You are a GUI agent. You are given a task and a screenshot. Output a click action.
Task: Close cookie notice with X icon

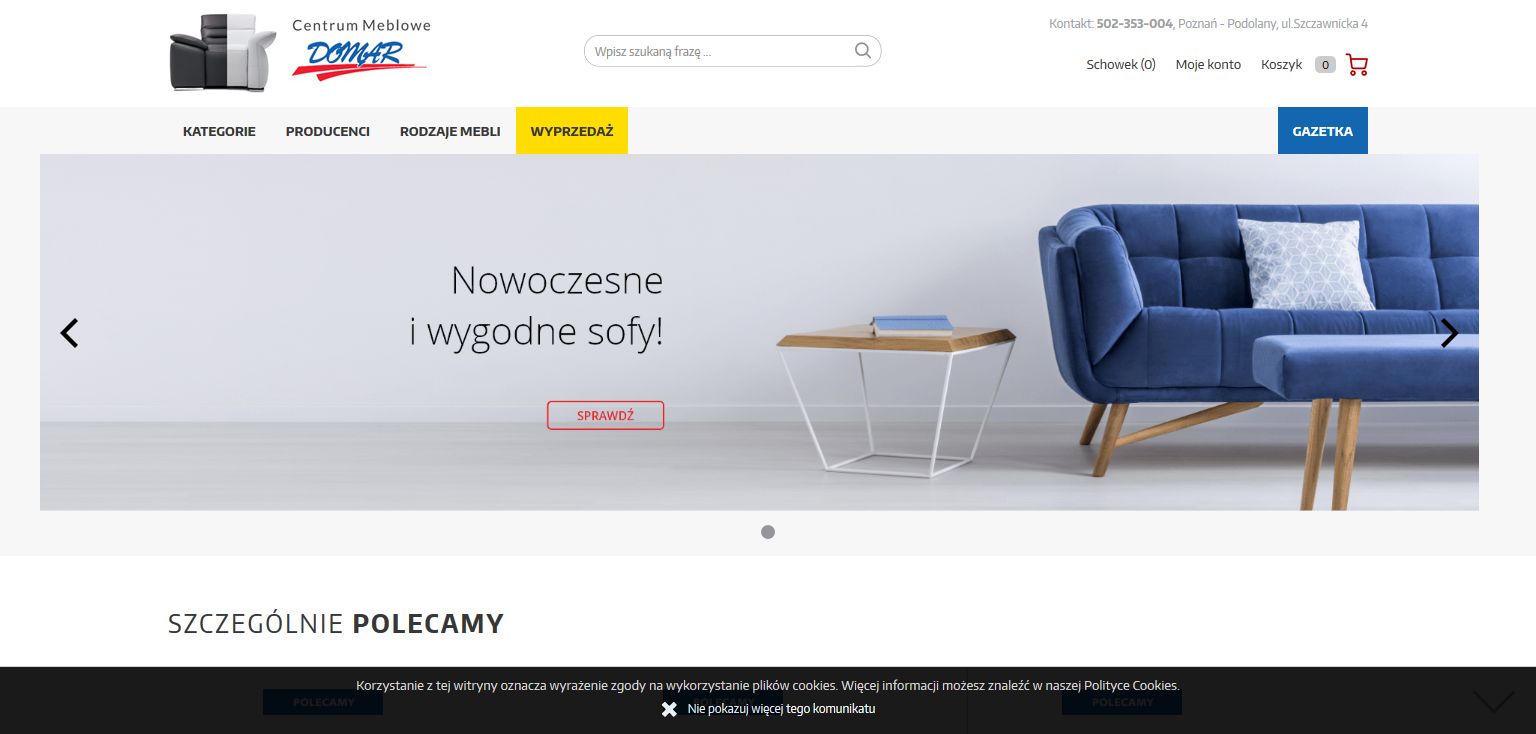point(669,709)
